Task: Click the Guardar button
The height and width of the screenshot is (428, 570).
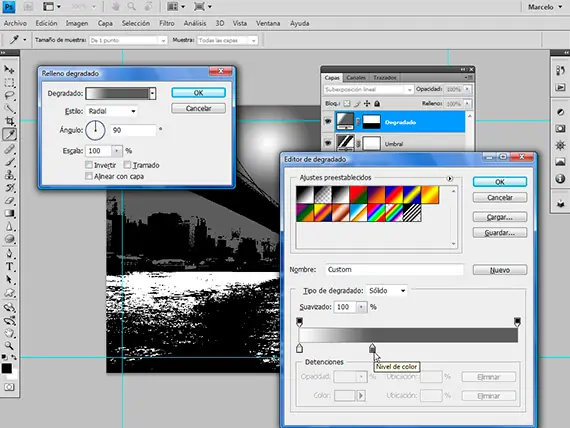Action: (500, 233)
